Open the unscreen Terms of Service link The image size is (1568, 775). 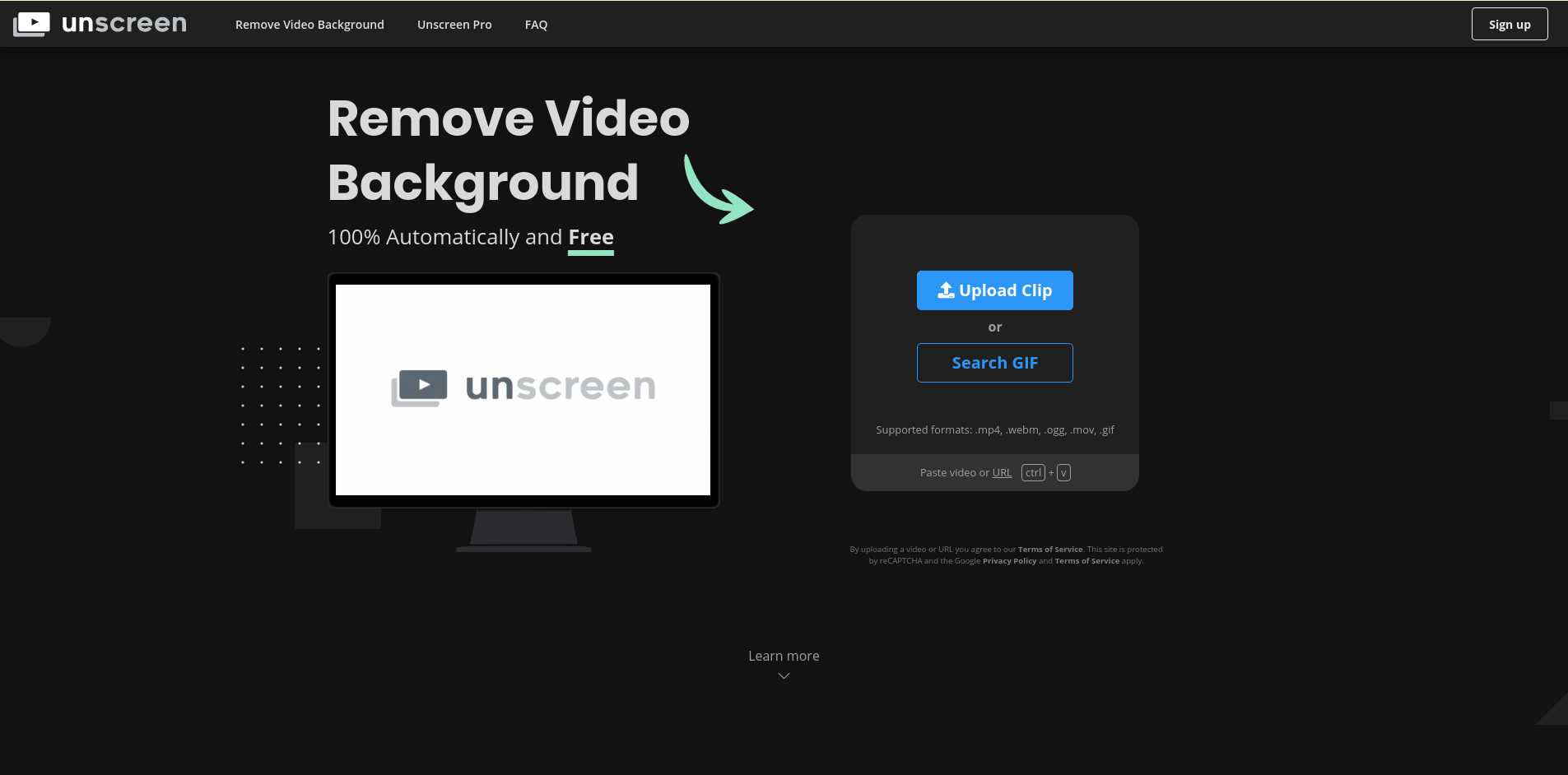click(1050, 550)
